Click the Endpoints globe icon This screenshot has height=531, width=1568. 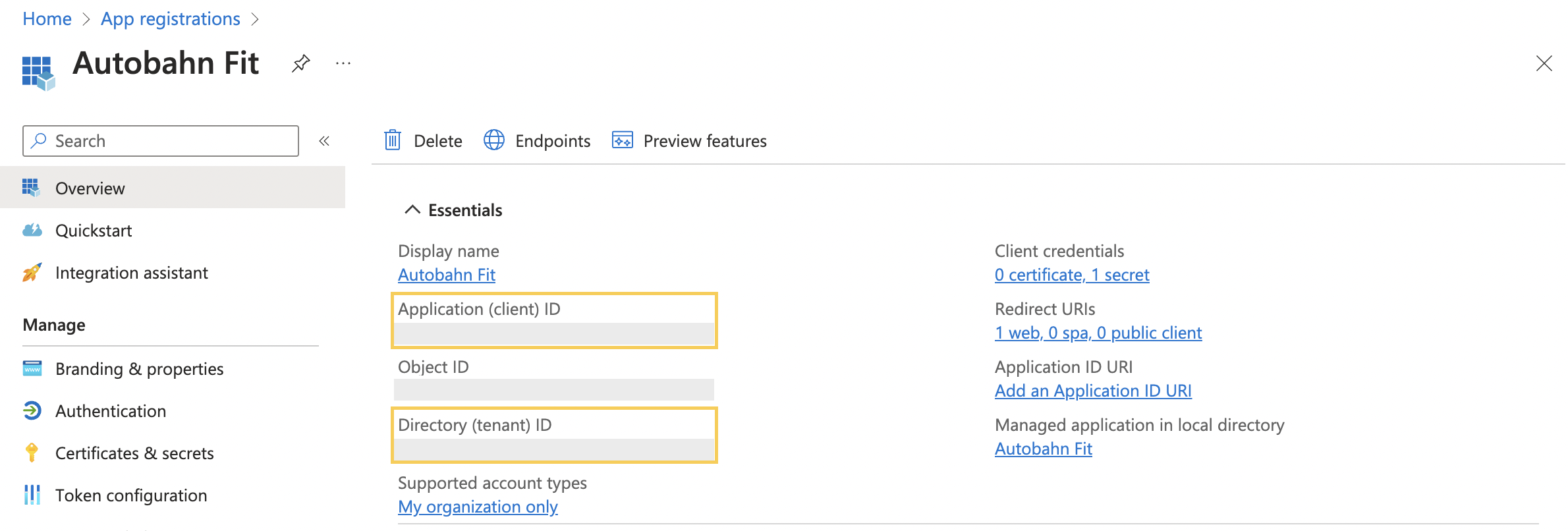(x=494, y=140)
